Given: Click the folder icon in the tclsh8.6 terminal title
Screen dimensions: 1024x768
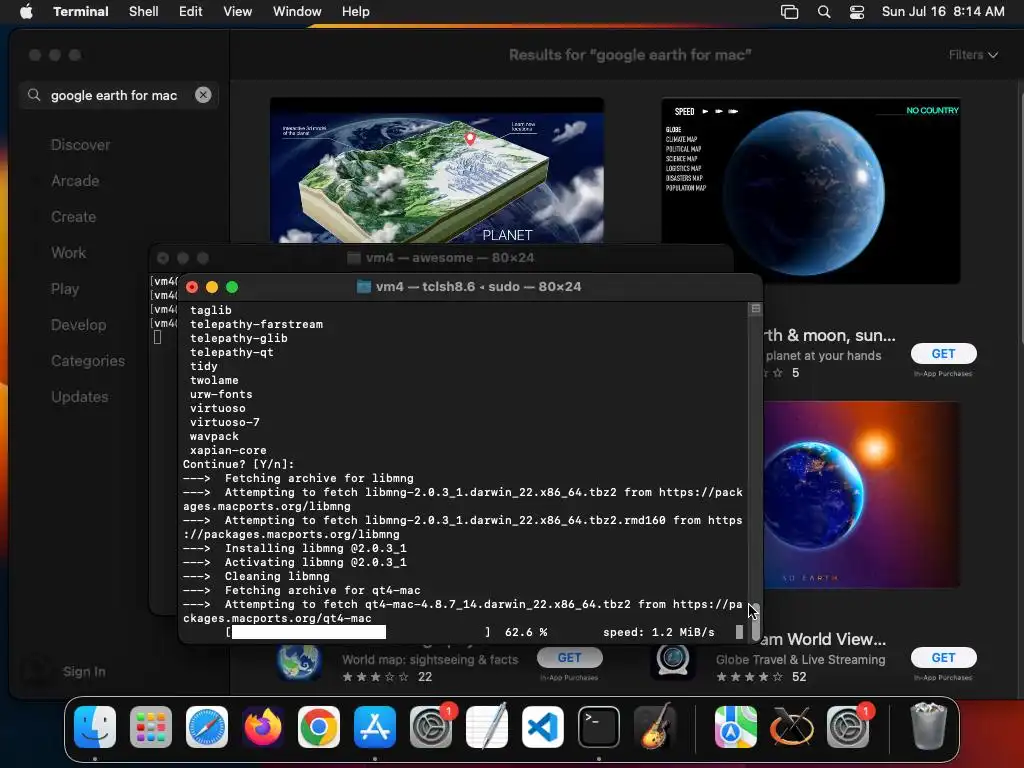Looking at the screenshot, I should (x=364, y=287).
